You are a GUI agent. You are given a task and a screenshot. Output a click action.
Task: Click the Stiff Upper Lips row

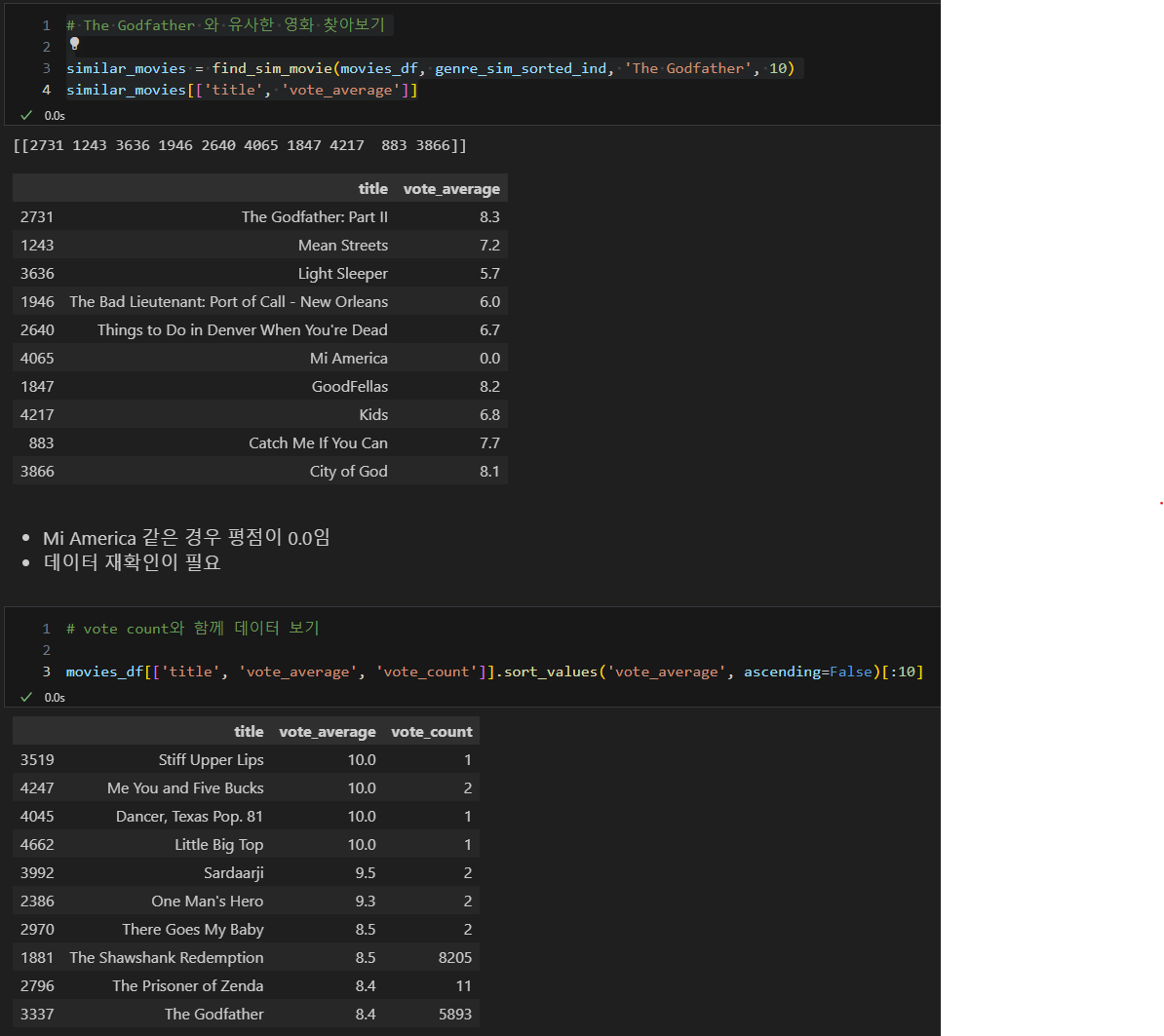(x=246, y=760)
